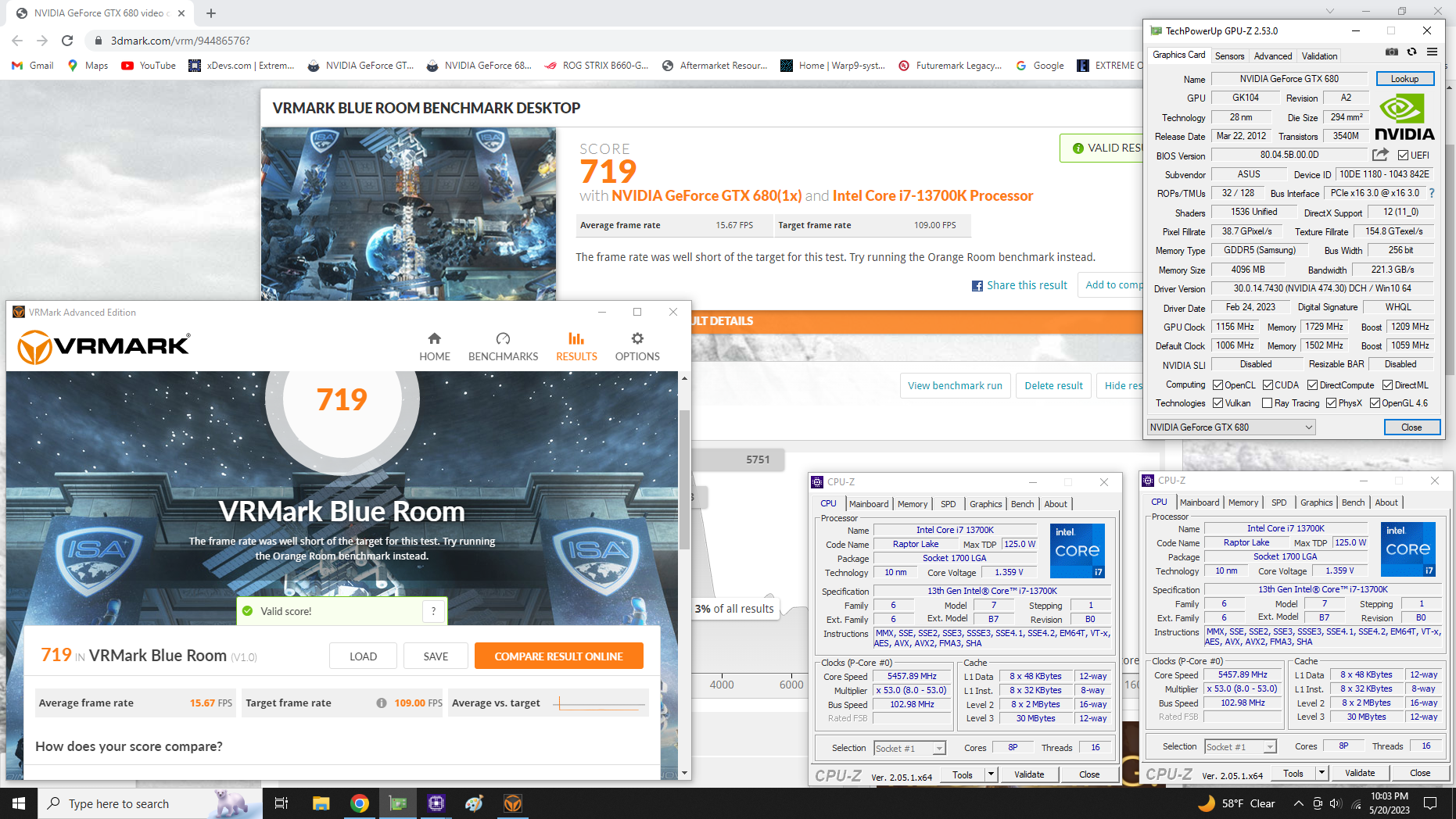Open the Memory tab in left CPU-Z
Viewport: 1456px width, 819px height.
point(913,504)
